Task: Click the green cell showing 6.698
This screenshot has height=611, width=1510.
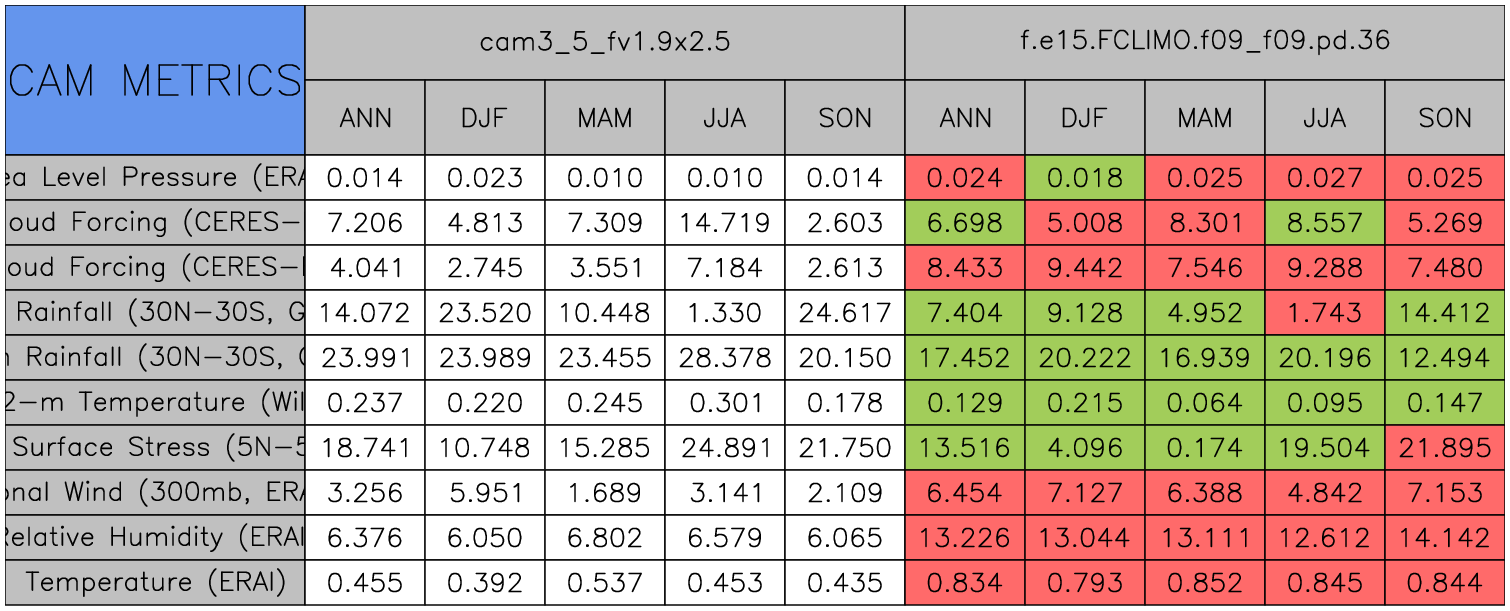Action: [965, 223]
